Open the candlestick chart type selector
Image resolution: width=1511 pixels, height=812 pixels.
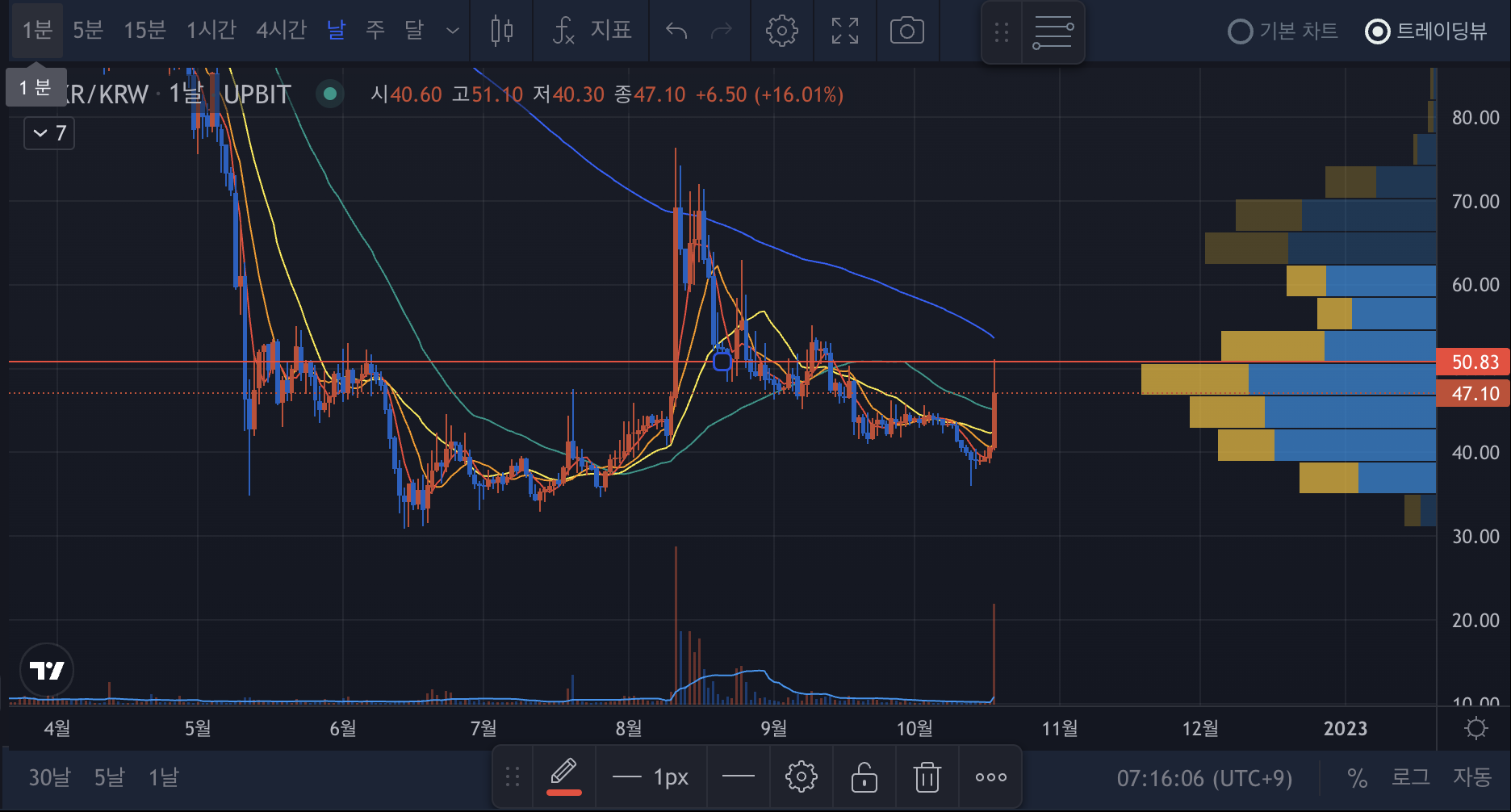coord(502,31)
